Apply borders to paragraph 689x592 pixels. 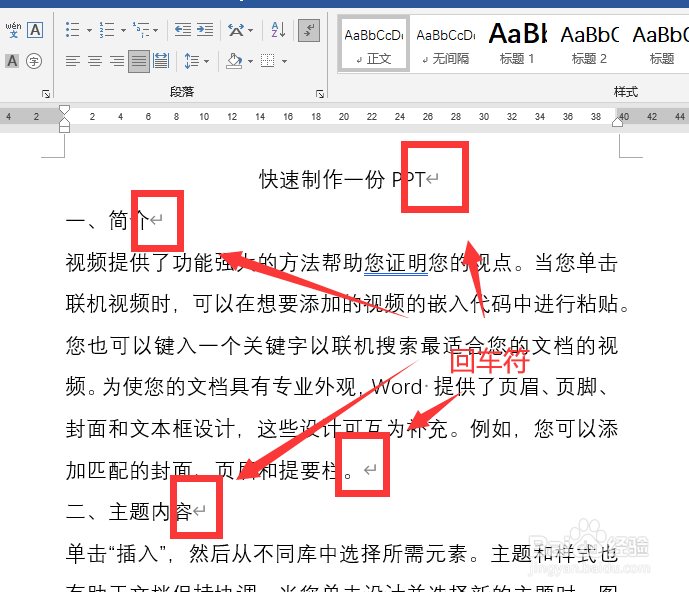coord(268,61)
